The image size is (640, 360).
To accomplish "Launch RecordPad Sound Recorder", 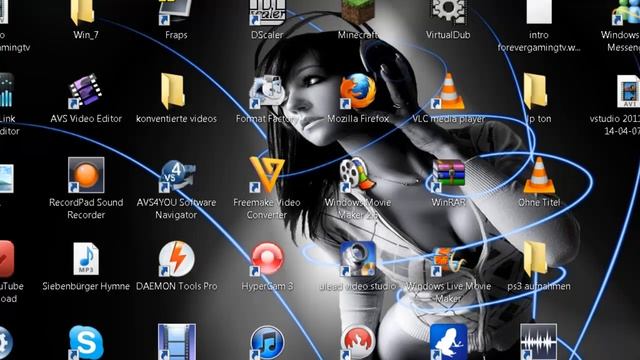I will (x=86, y=175).
